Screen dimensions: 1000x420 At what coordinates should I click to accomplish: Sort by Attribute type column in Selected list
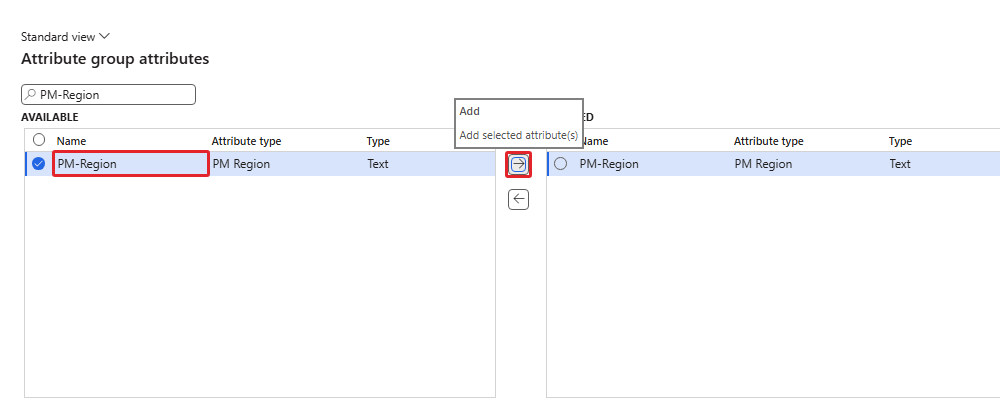tap(768, 141)
